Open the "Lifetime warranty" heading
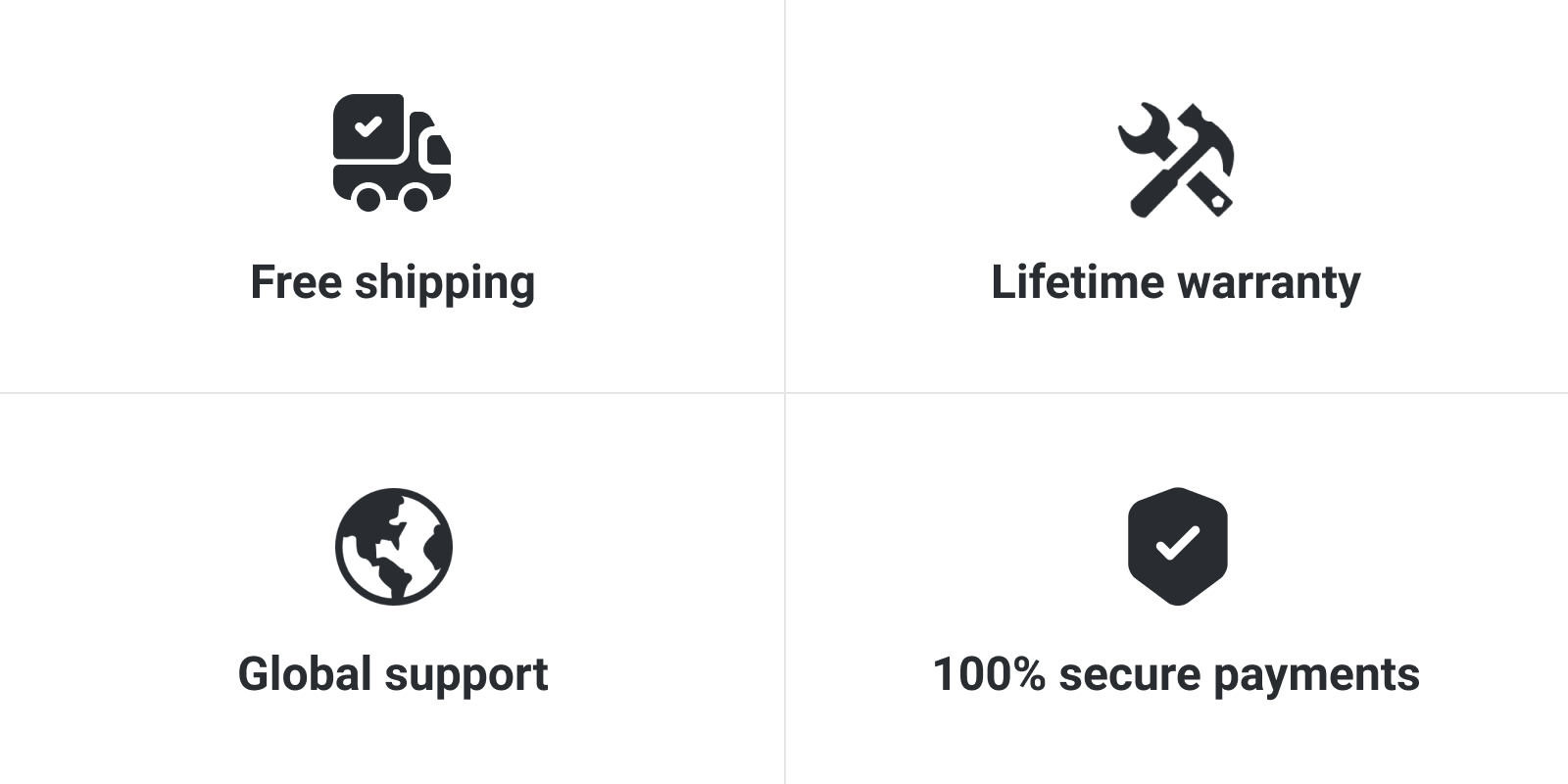The image size is (1568, 784). [x=1176, y=283]
